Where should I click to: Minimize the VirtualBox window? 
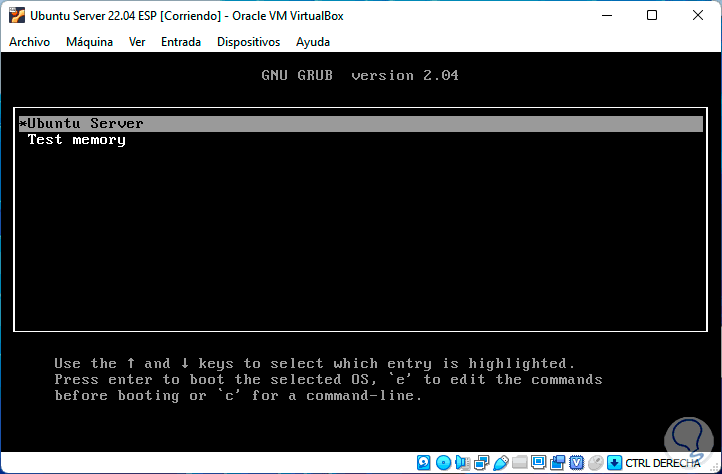pos(607,15)
